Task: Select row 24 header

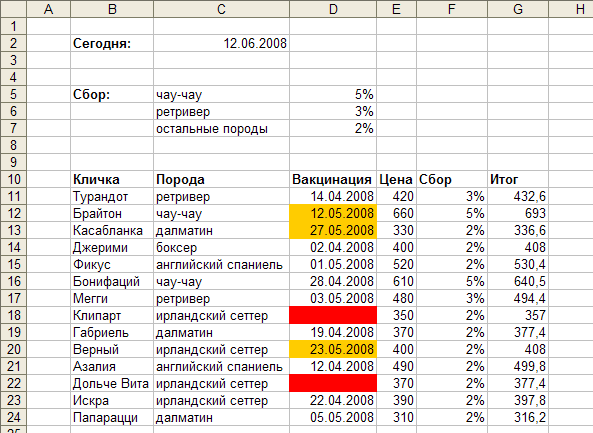Action: point(13,417)
